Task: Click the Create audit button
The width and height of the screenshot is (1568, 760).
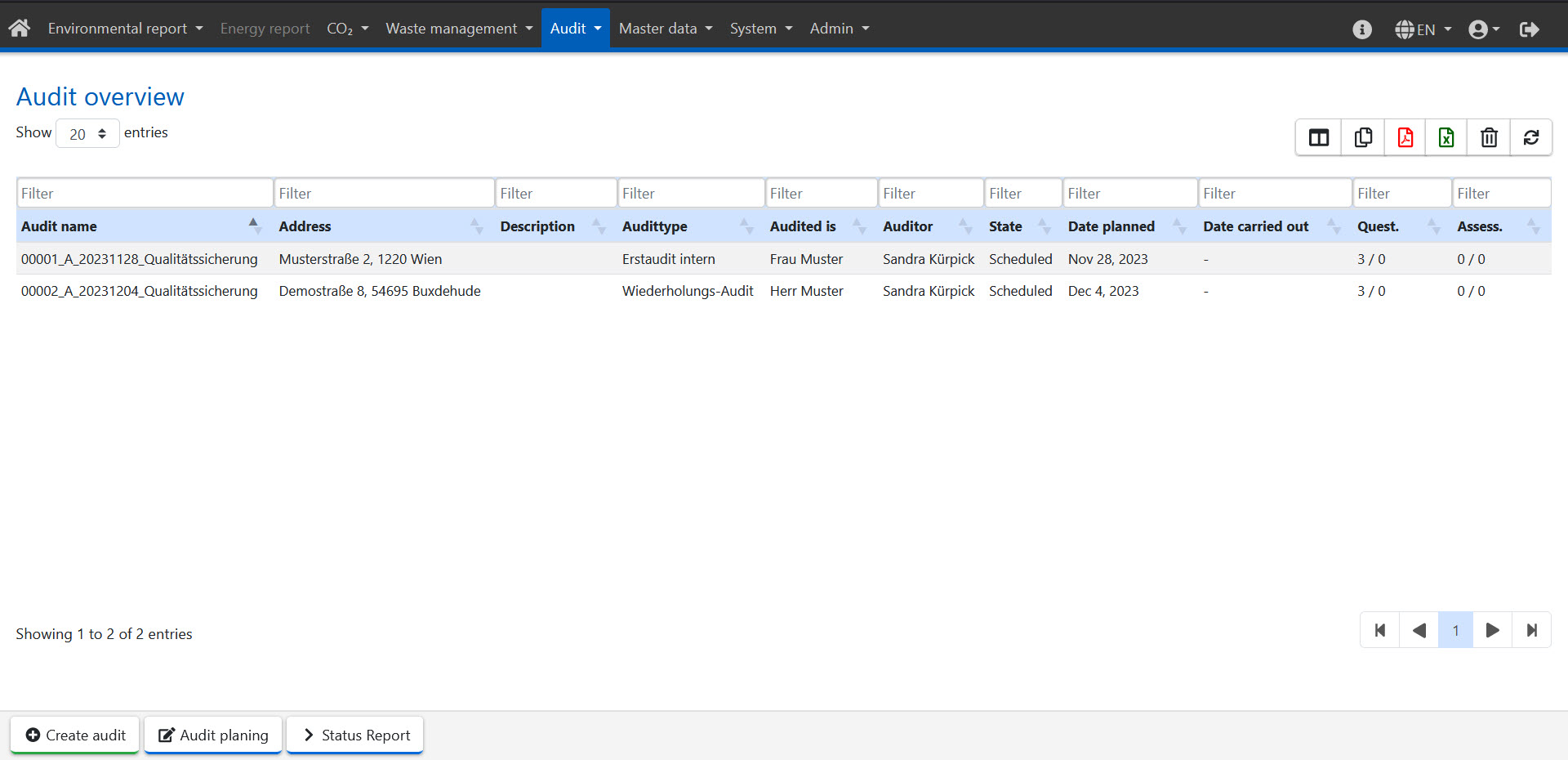Action: click(x=75, y=735)
